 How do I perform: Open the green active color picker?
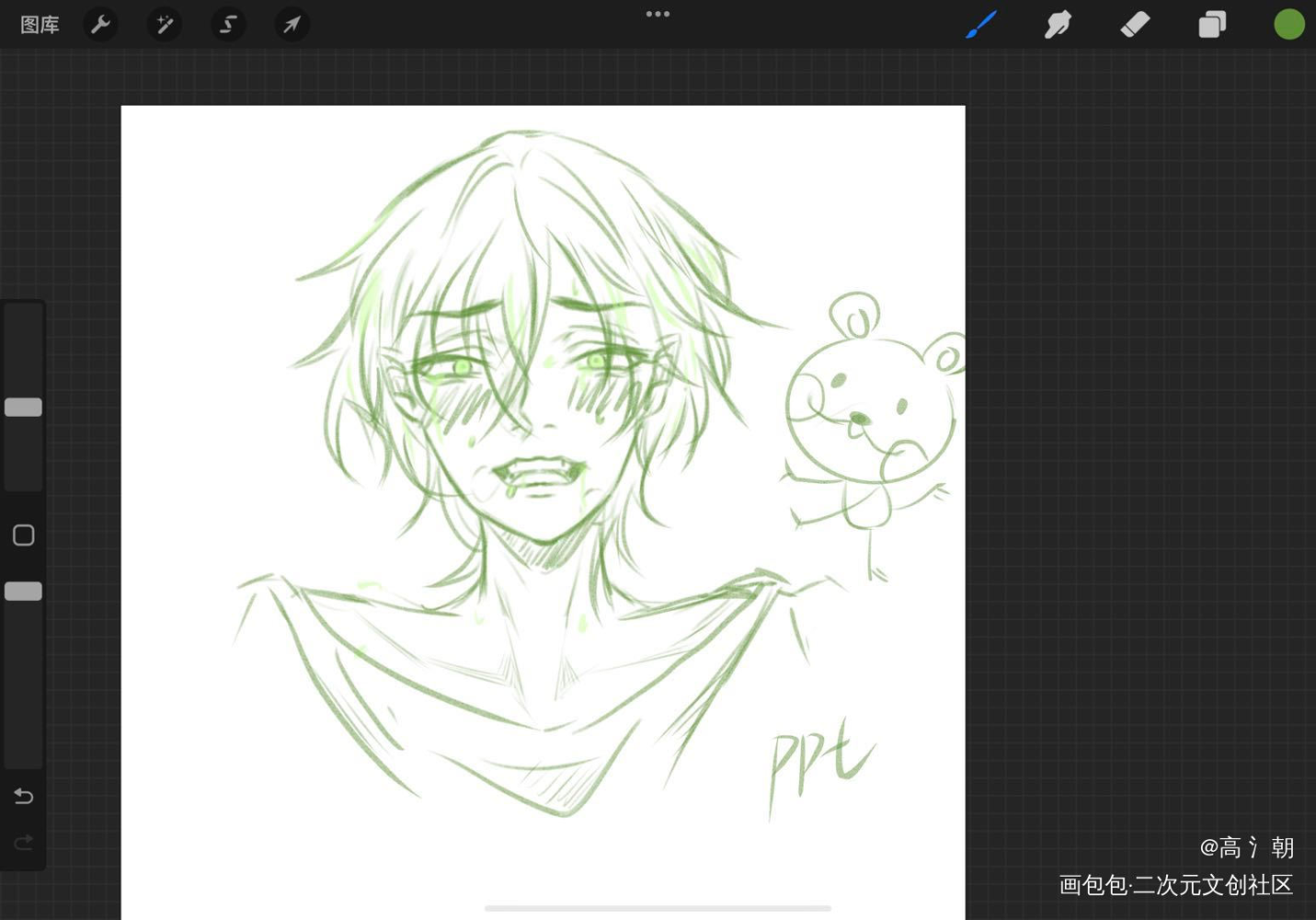(1289, 25)
